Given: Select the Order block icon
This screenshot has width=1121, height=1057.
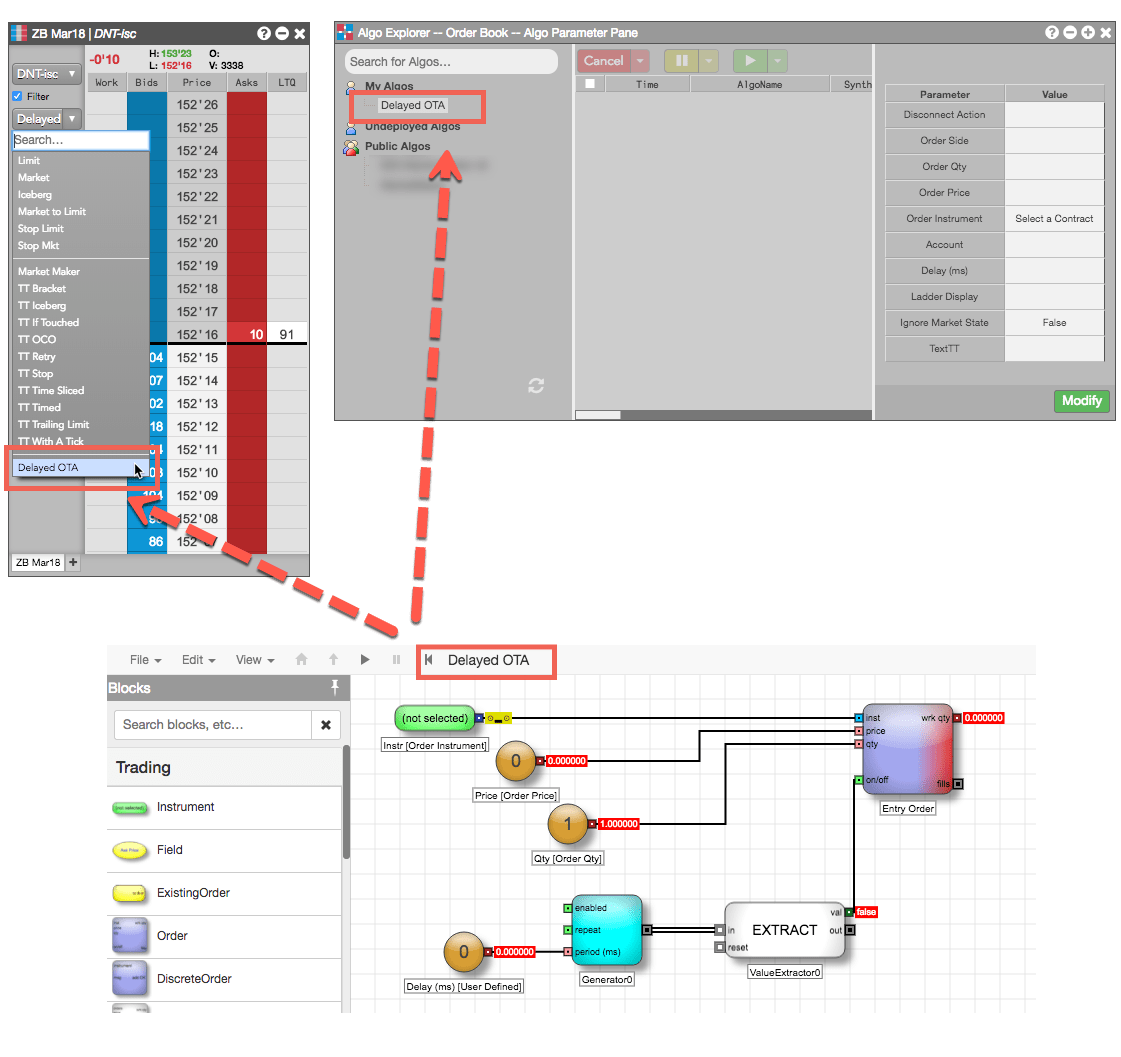Looking at the screenshot, I should coord(130,936).
